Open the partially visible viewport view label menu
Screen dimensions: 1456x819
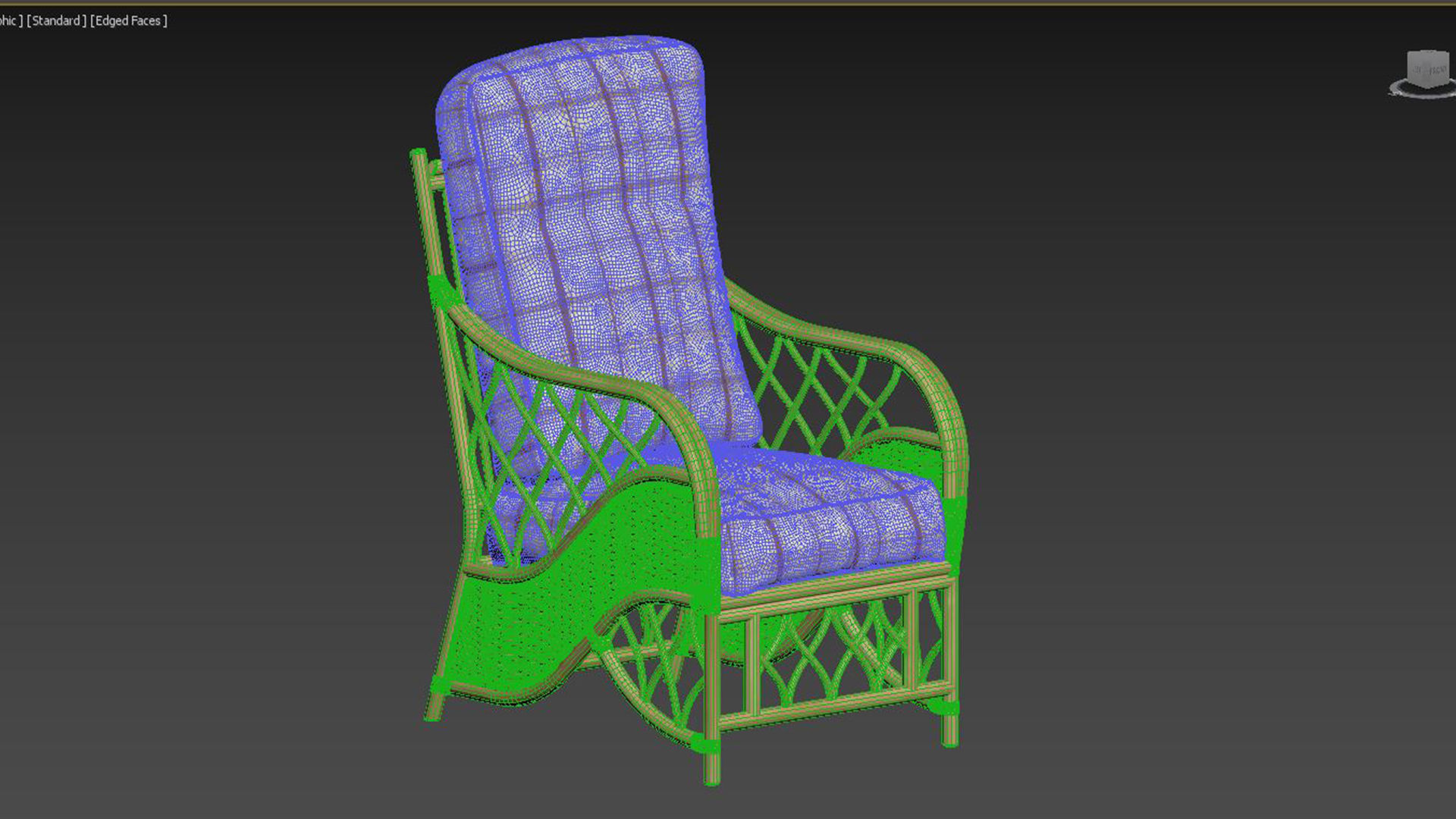point(11,20)
